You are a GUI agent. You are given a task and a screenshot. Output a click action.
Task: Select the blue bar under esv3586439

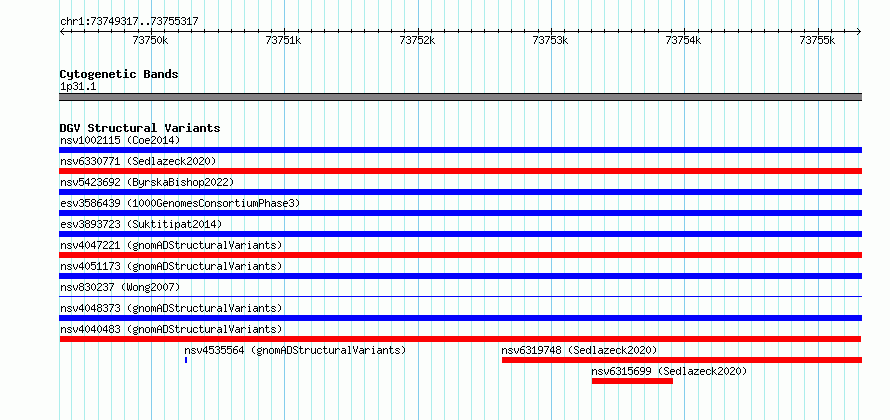460,213
